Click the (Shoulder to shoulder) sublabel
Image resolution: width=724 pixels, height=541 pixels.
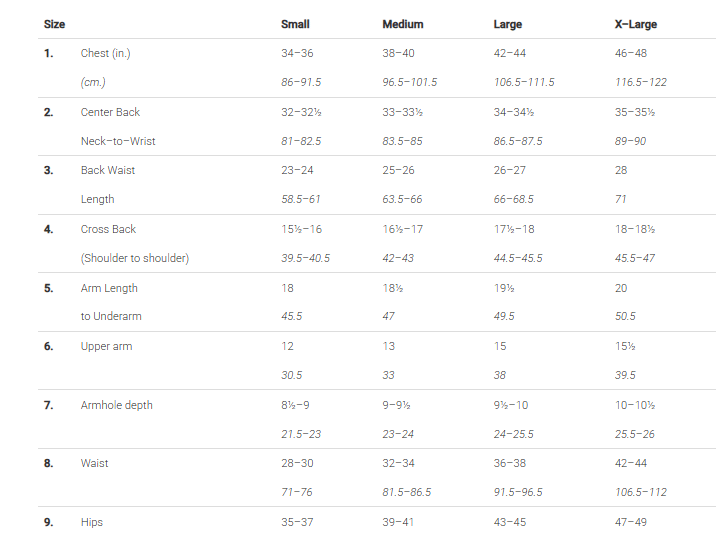click(x=135, y=258)
